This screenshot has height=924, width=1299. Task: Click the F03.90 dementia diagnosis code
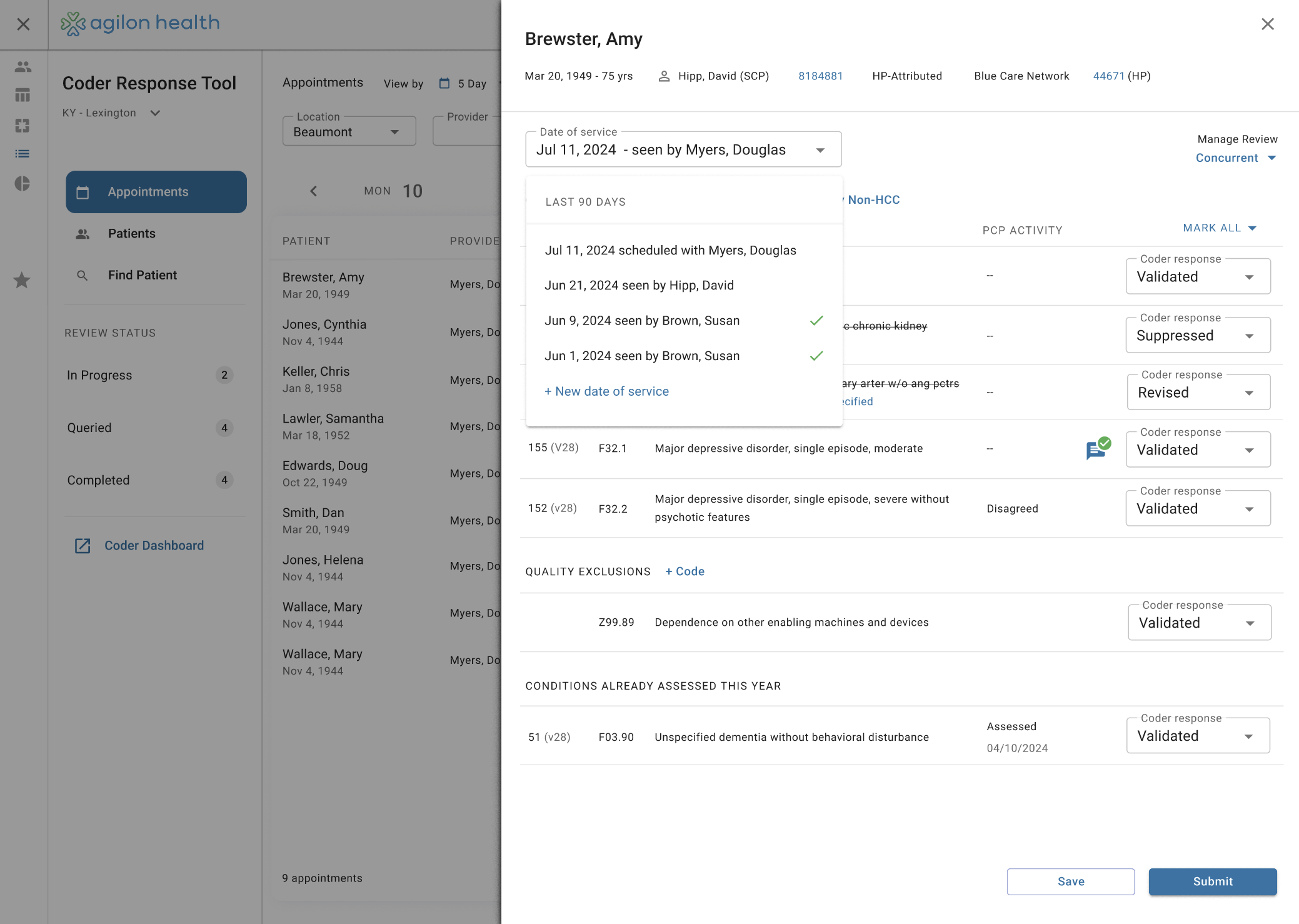pyautogui.click(x=616, y=737)
